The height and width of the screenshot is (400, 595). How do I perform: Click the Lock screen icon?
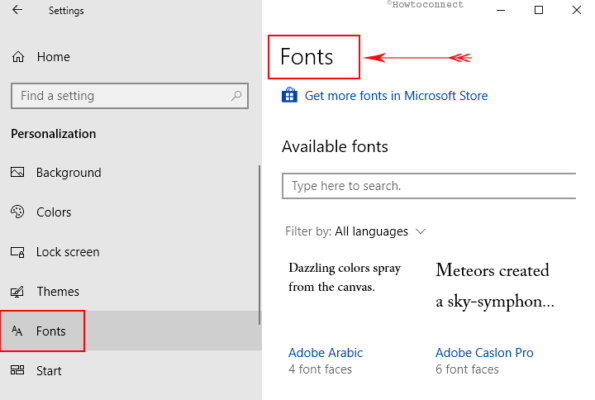(x=17, y=252)
